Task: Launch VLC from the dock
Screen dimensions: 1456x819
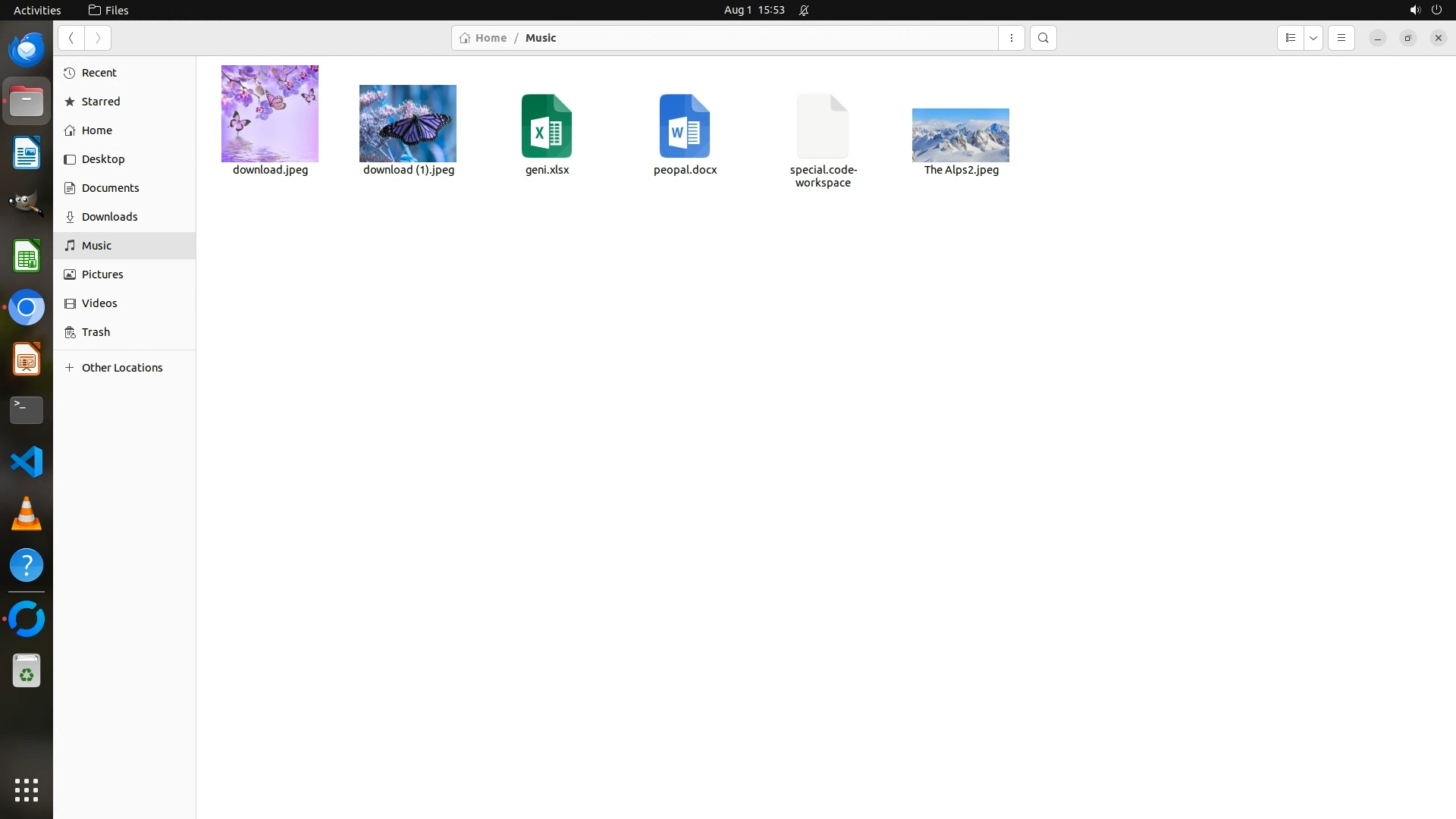Action: click(27, 514)
